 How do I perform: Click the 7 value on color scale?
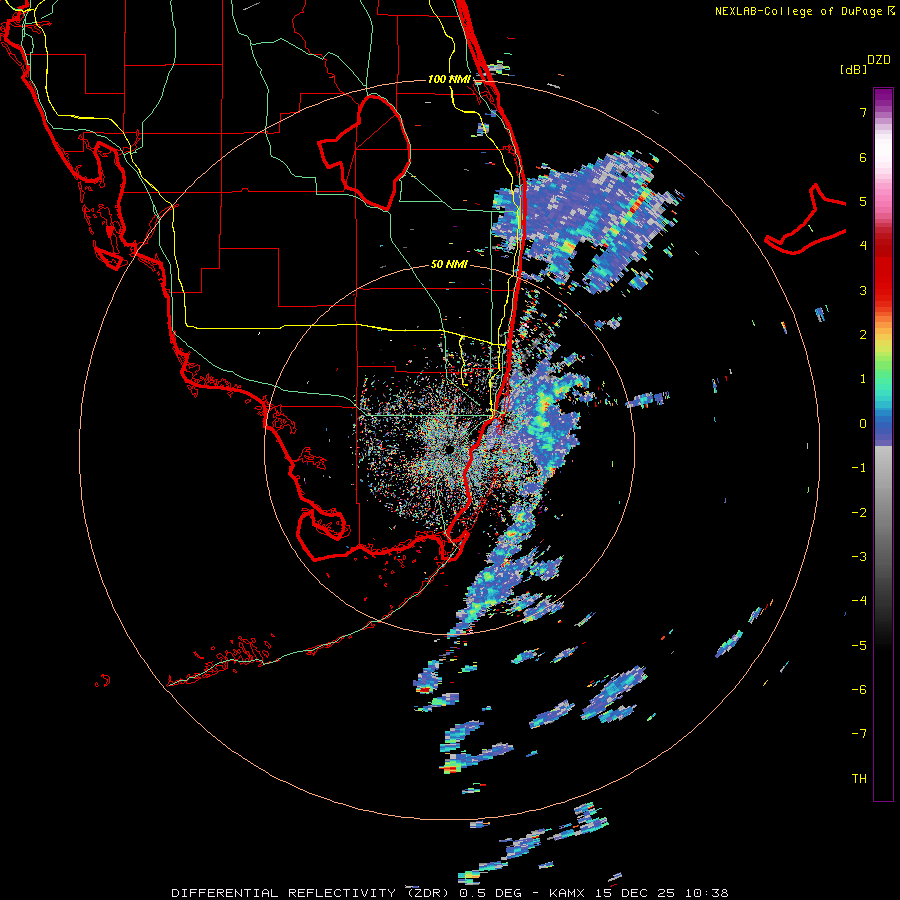point(863,112)
